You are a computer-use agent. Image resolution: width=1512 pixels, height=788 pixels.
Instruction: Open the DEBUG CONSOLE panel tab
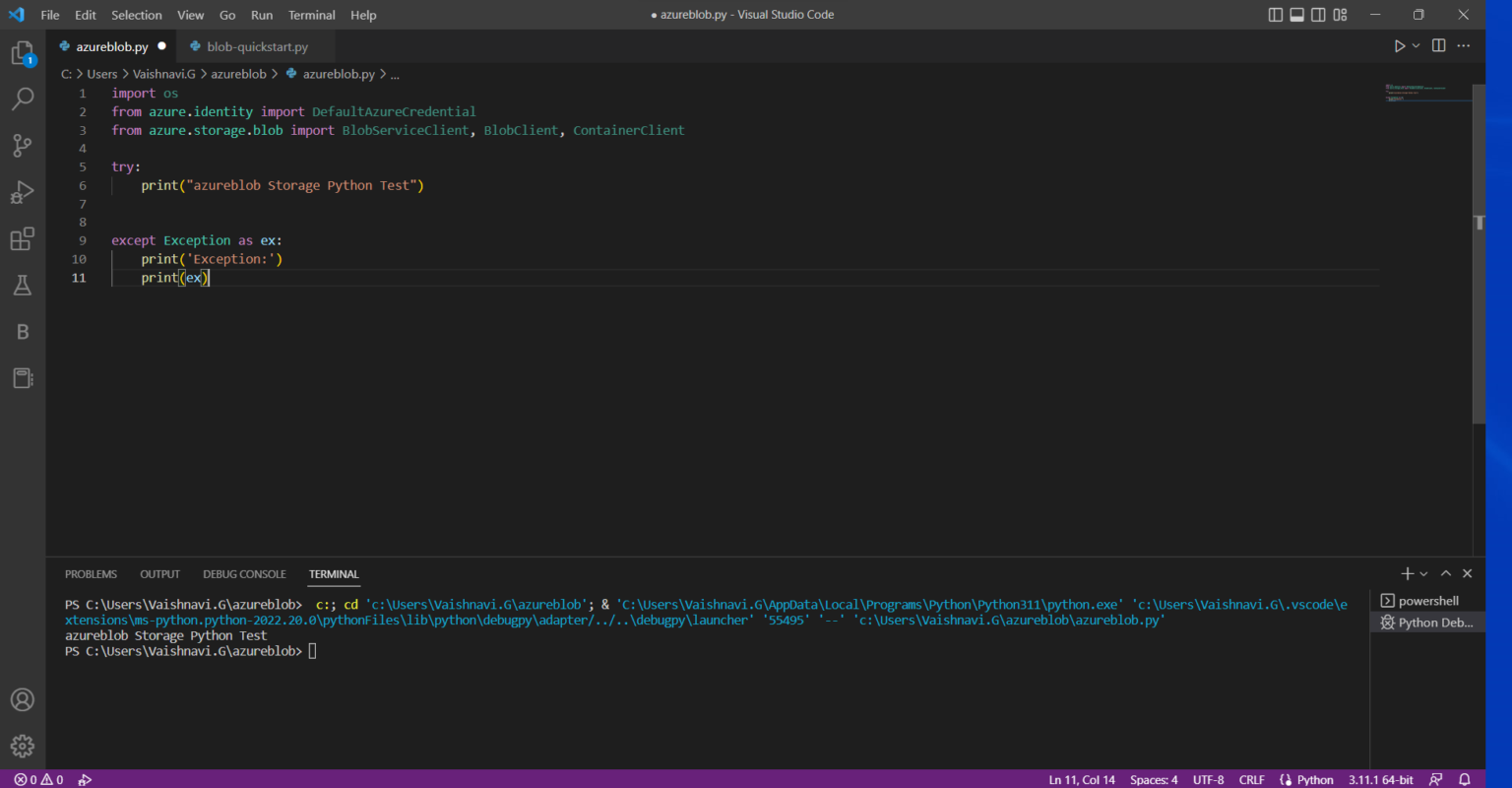click(x=244, y=574)
